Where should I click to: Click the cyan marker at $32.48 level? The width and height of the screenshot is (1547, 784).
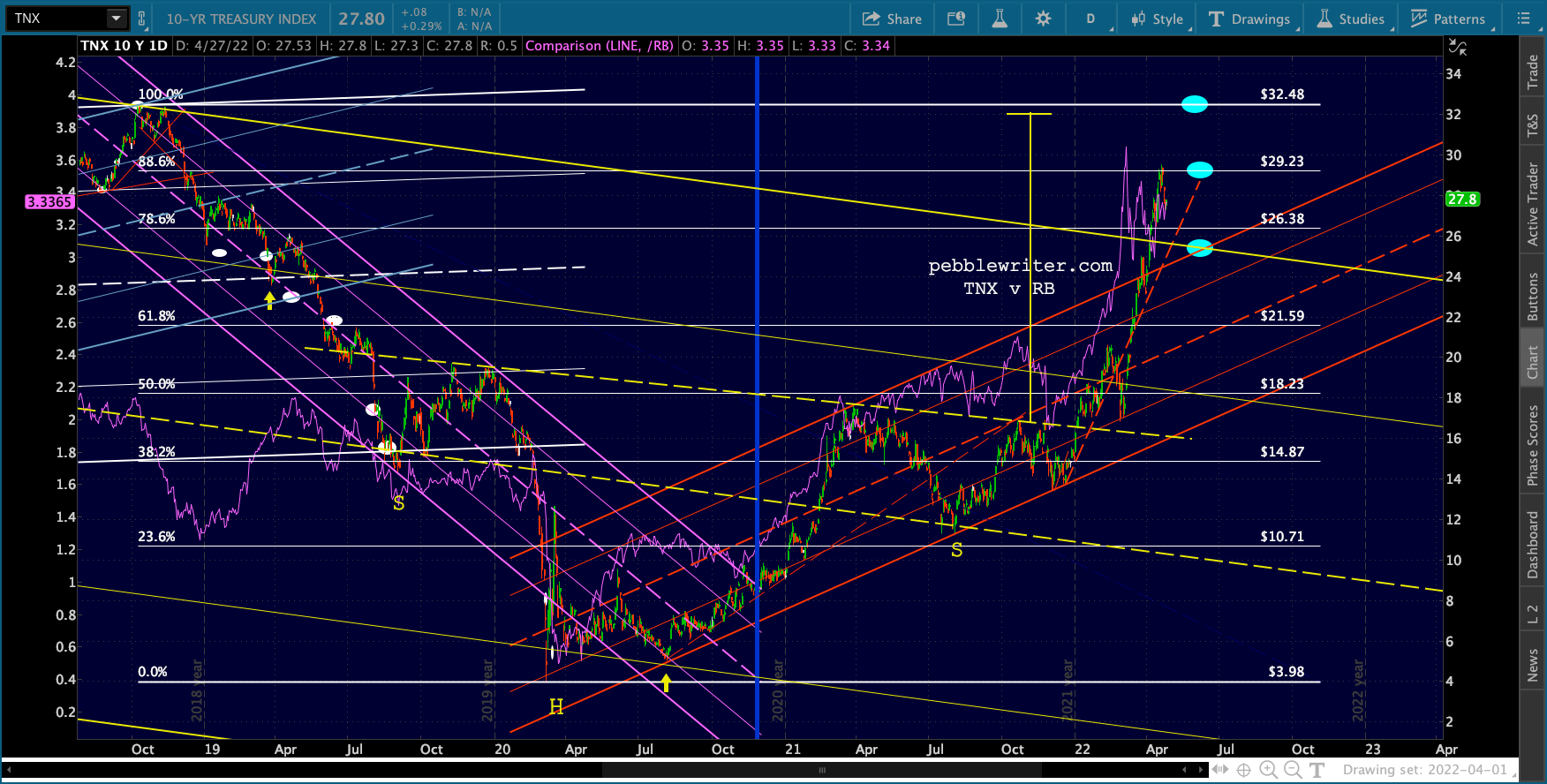[x=1195, y=104]
